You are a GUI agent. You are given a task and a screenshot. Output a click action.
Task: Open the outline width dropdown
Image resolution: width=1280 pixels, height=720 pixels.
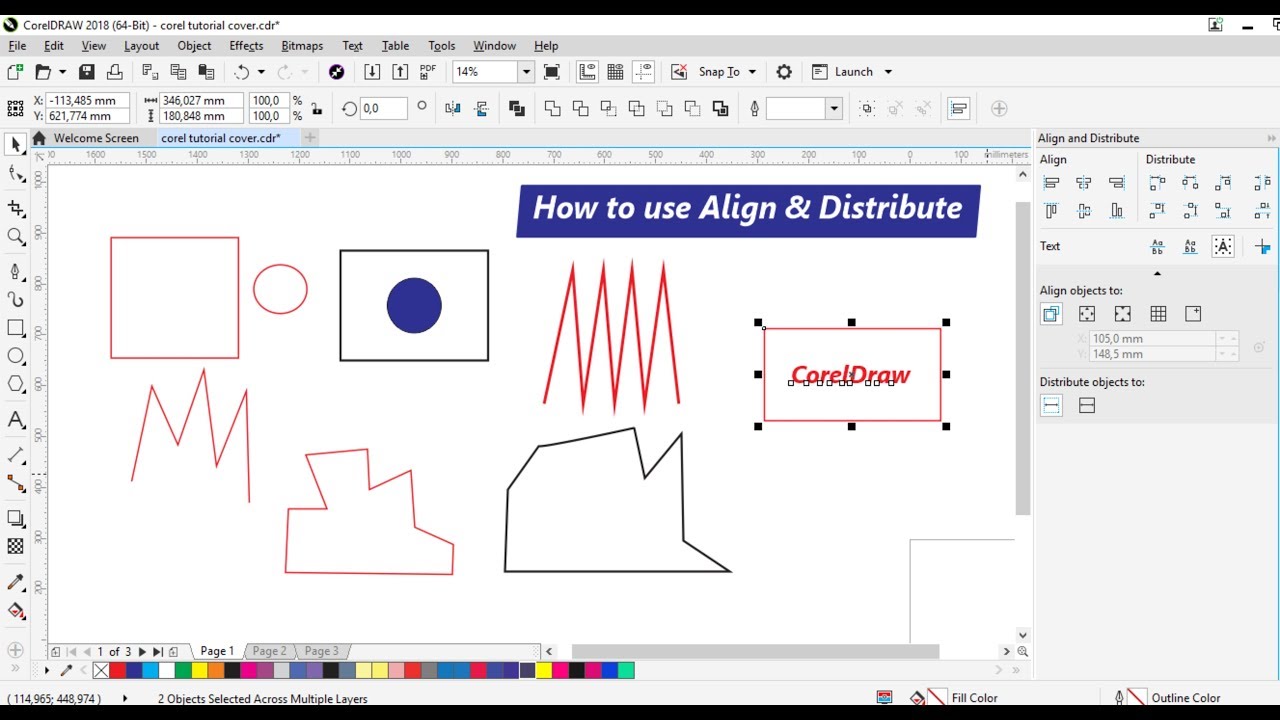click(834, 108)
